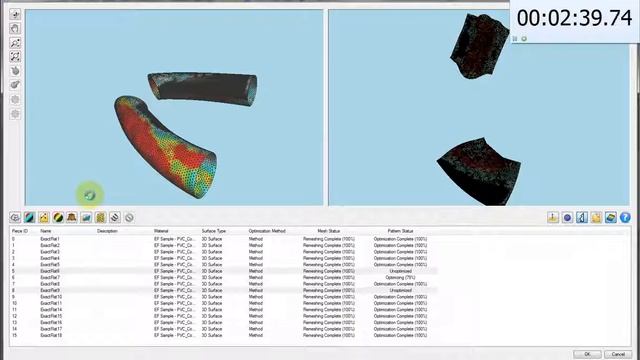This screenshot has height=360, width=640.
Task: Click the zoom-to-fit extents tool
Action: coord(15,57)
